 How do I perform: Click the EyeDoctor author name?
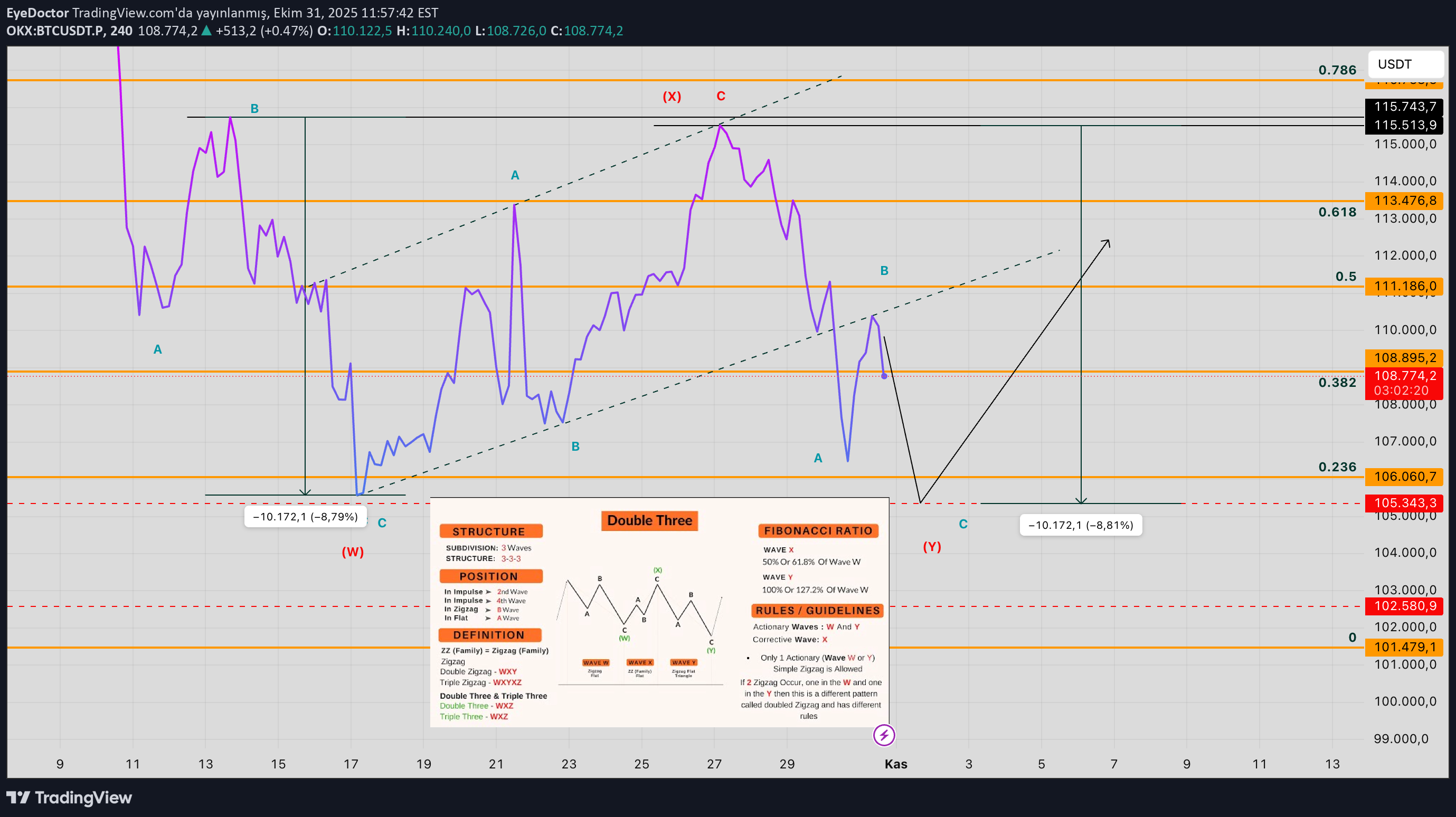(37, 13)
